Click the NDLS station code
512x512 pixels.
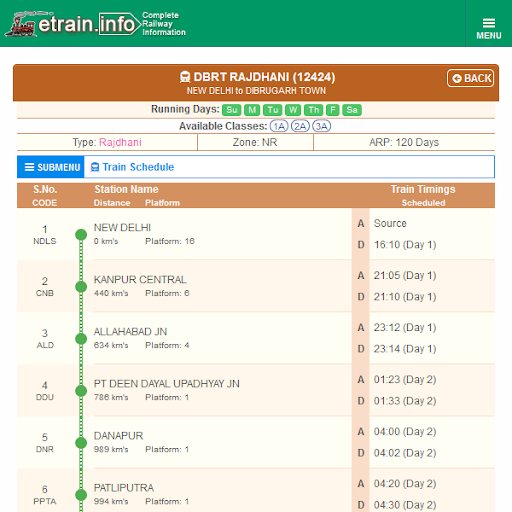45,241
